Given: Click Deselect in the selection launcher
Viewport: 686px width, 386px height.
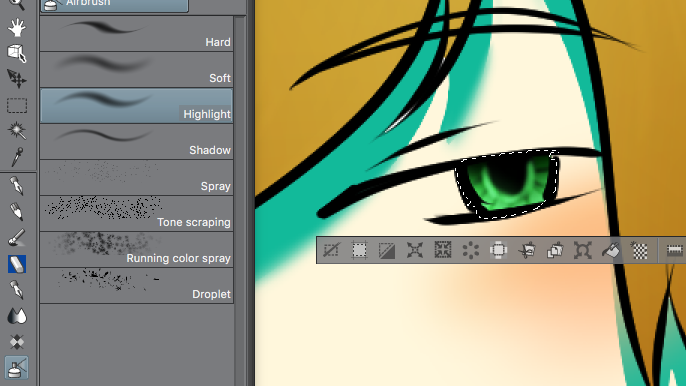Looking at the screenshot, I should [x=331, y=250].
